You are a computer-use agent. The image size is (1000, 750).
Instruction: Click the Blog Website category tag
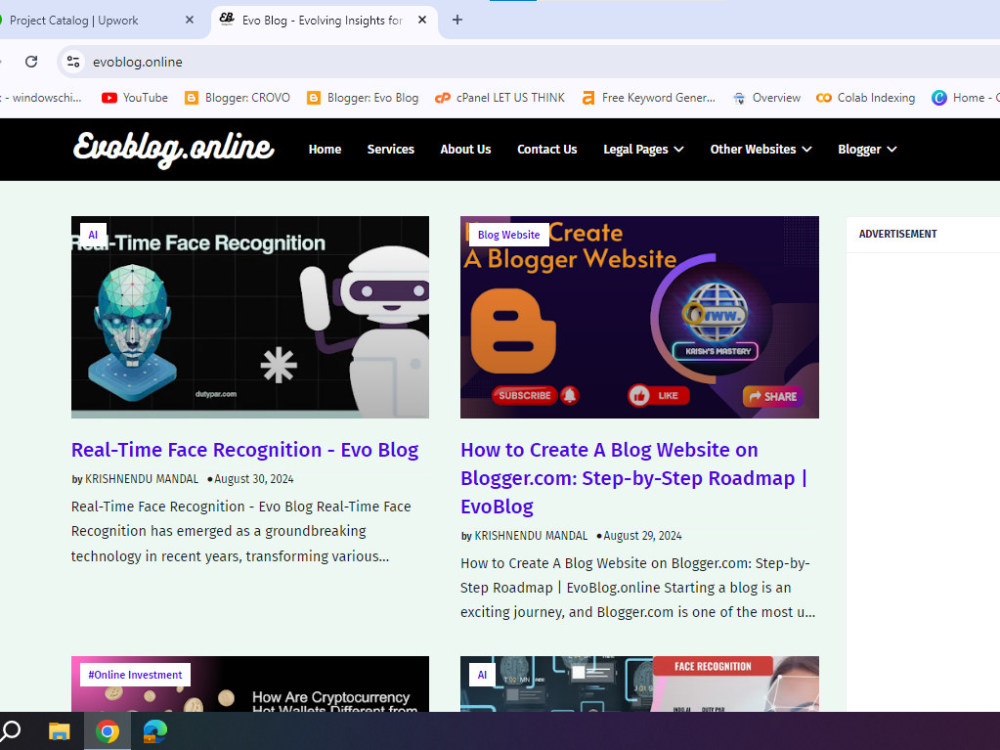pos(508,235)
